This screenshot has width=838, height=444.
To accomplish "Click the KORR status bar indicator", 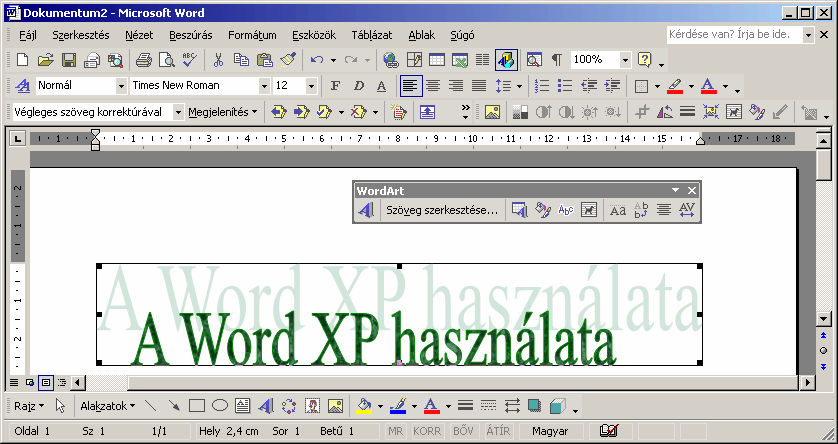I will [x=427, y=431].
